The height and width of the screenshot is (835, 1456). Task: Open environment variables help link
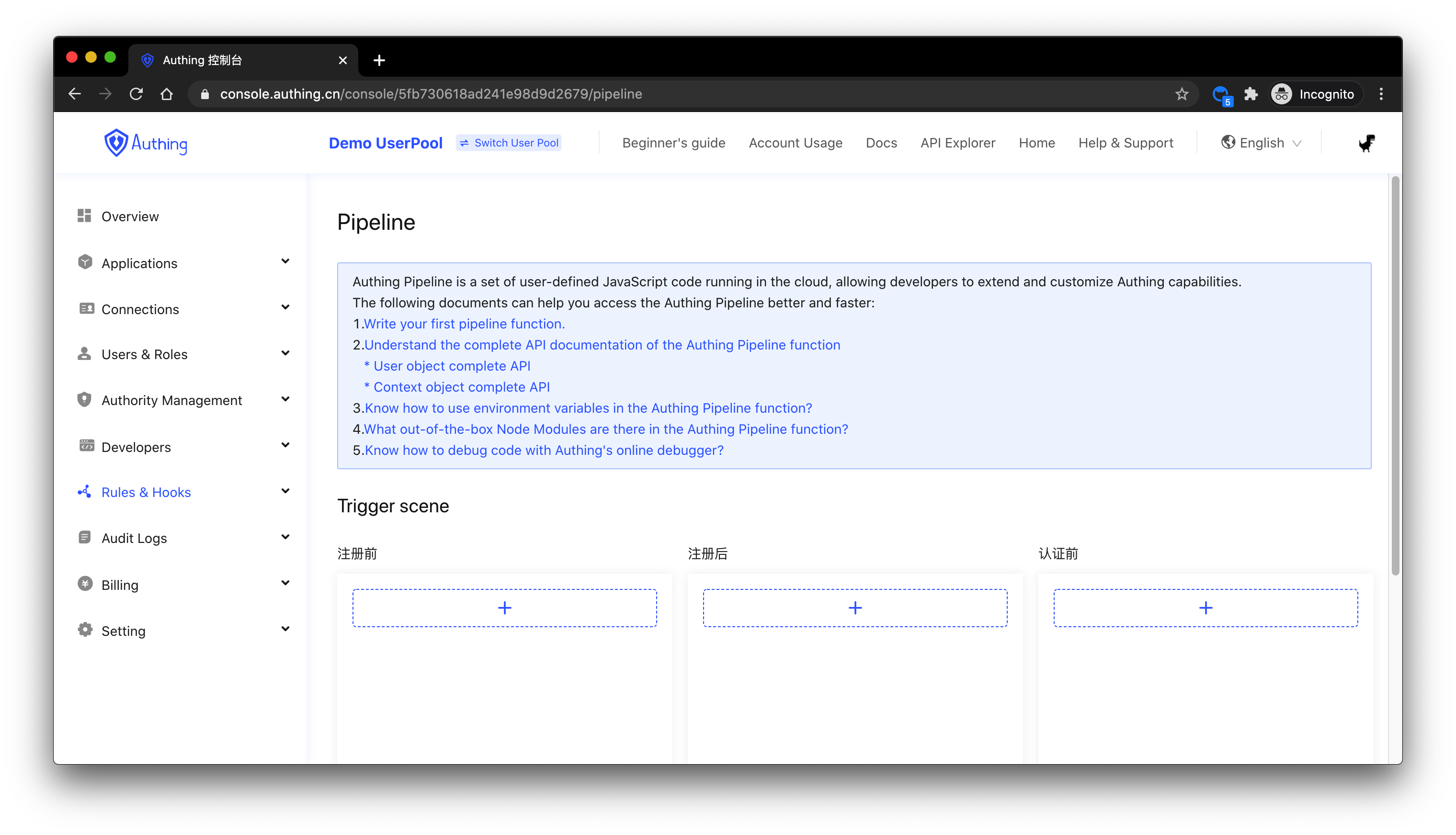[x=588, y=408]
